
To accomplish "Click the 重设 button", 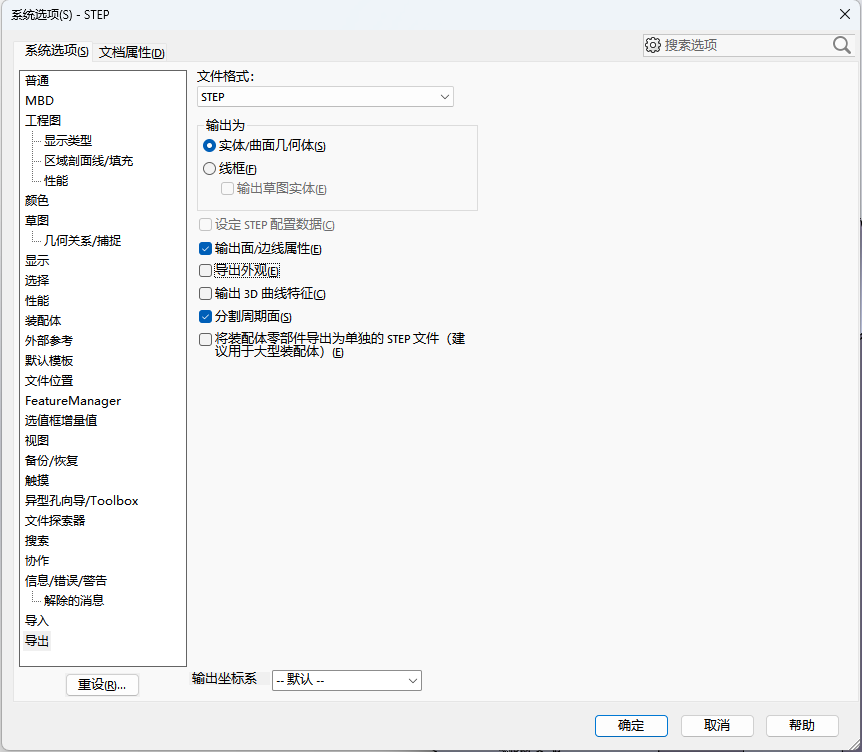I will pos(102,685).
